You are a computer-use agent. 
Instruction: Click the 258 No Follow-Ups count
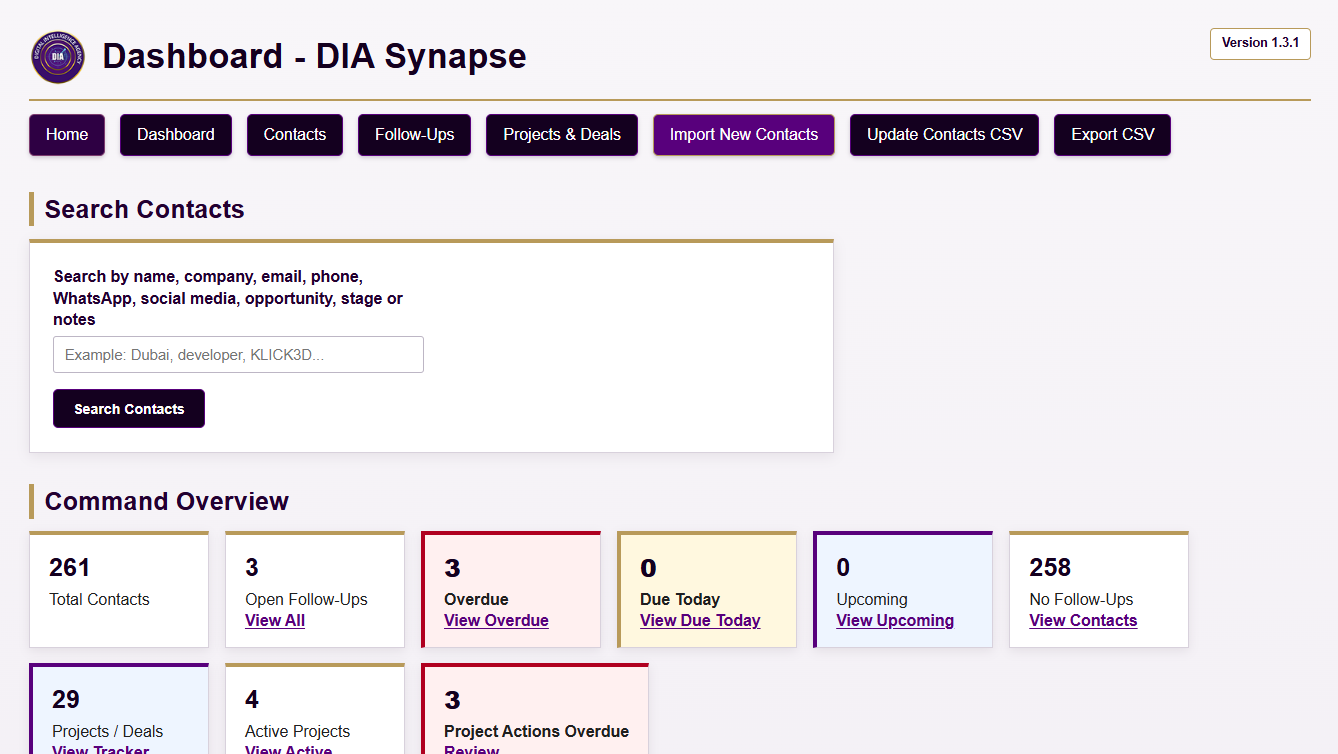1050,568
